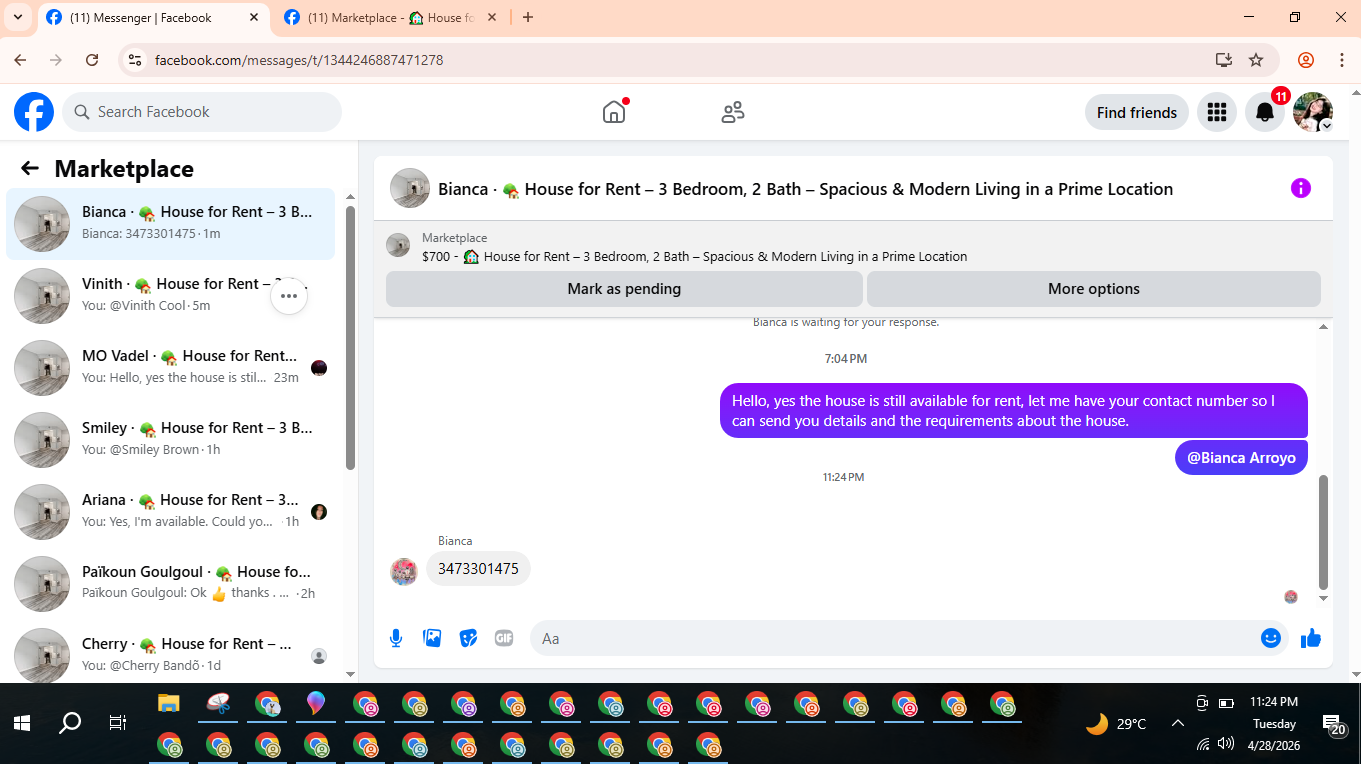This screenshot has width=1361, height=764.
Task: Open the Vinith conversation
Action: (x=171, y=296)
